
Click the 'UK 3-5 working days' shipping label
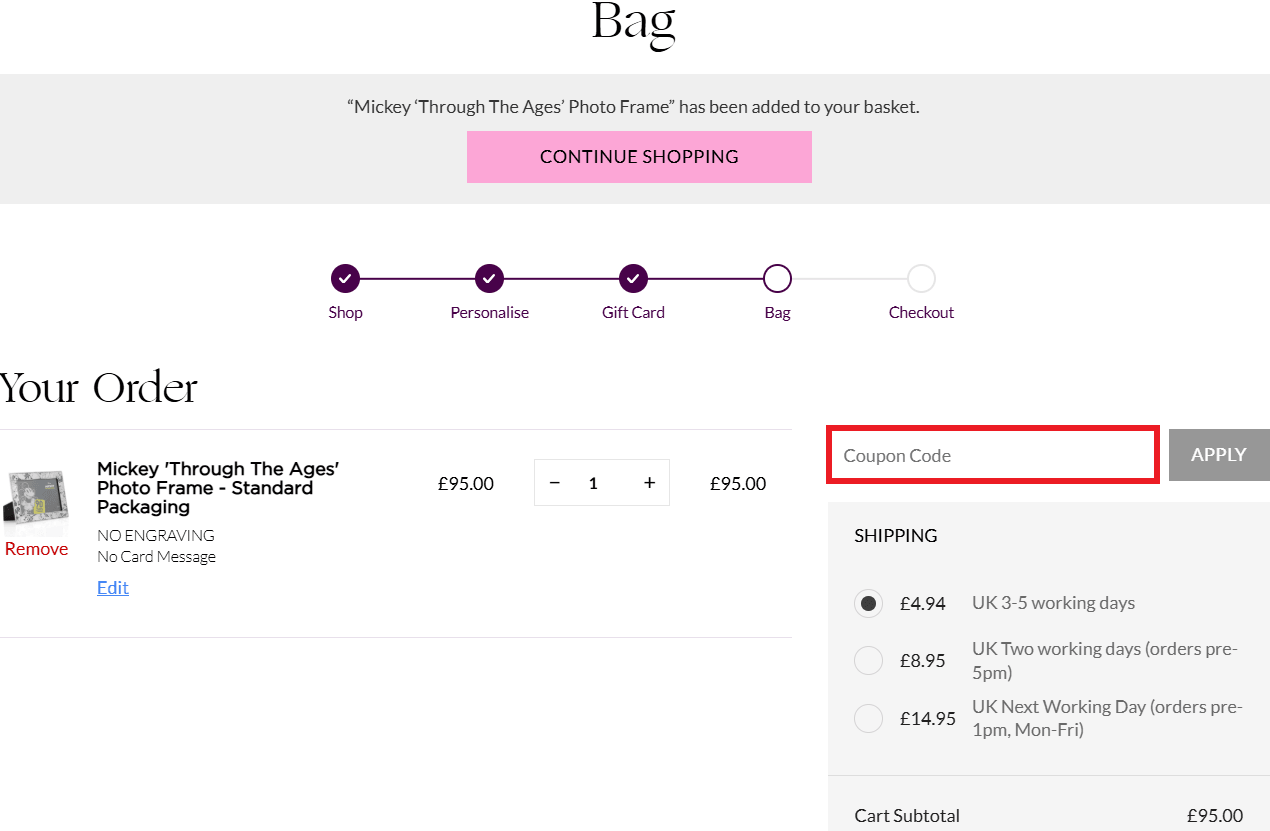point(1053,603)
